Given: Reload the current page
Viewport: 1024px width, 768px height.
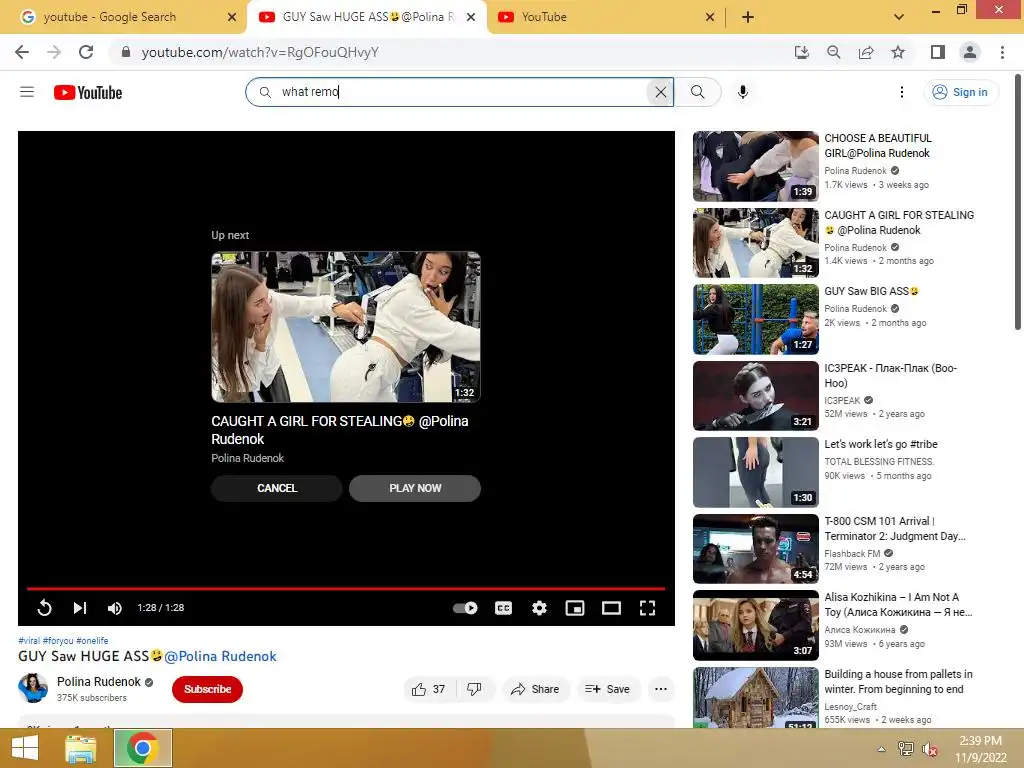Looking at the screenshot, I should coord(86,52).
